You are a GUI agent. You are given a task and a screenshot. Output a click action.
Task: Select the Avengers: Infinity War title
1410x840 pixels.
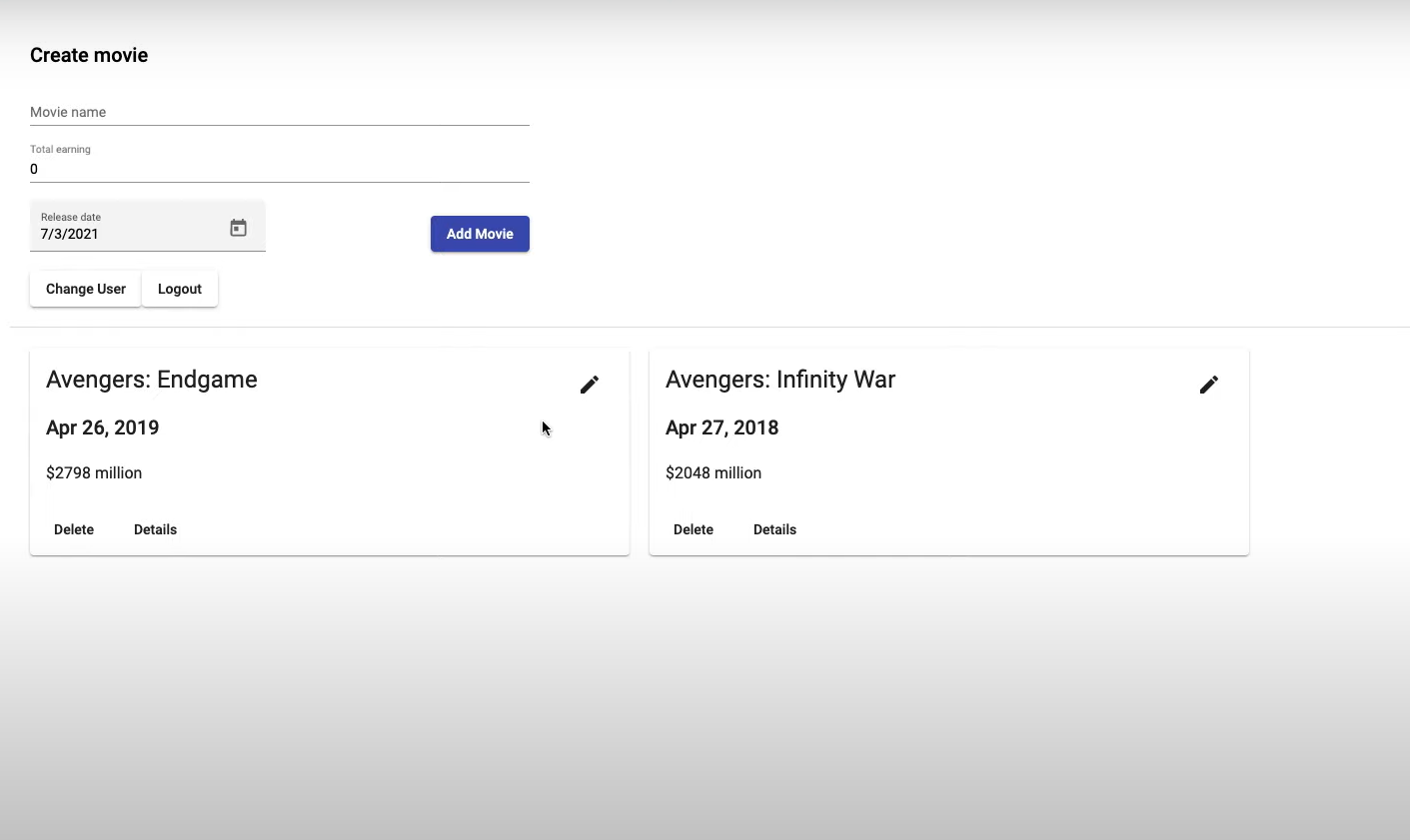pos(780,380)
